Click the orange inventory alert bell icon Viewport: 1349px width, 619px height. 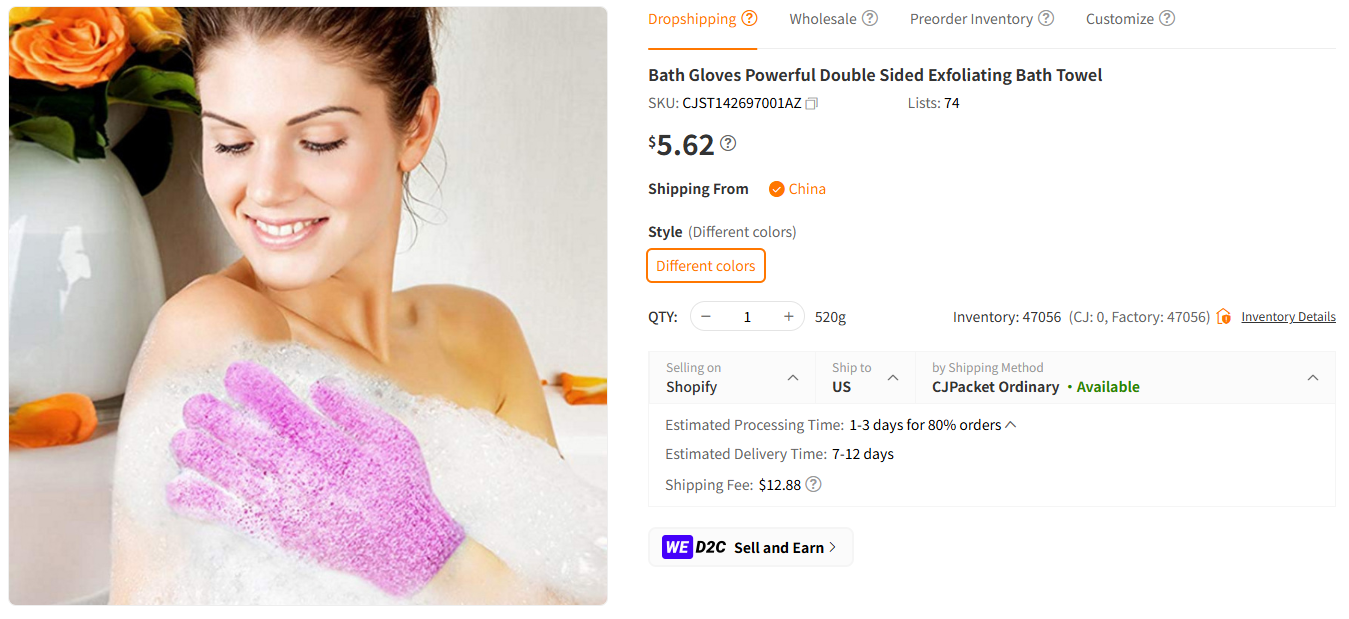(x=1224, y=316)
